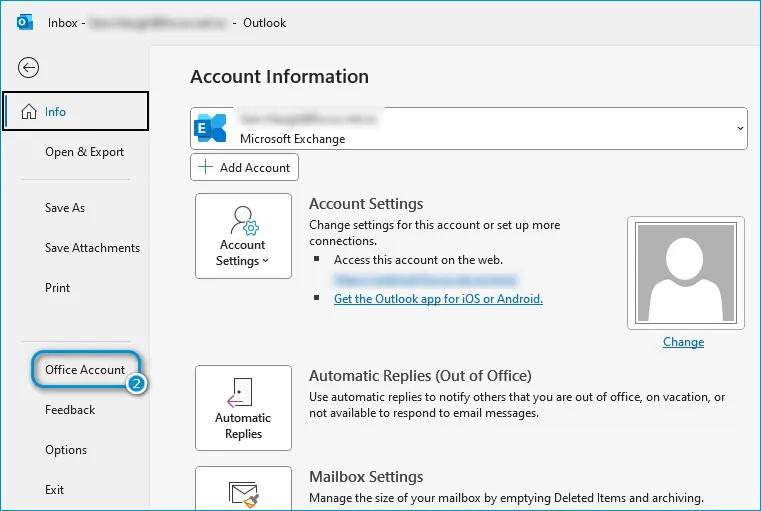Image resolution: width=761 pixels, height=511 pixels.
Task: Click the Outlook logo in title bar
Action: click(x=25, y=22)
